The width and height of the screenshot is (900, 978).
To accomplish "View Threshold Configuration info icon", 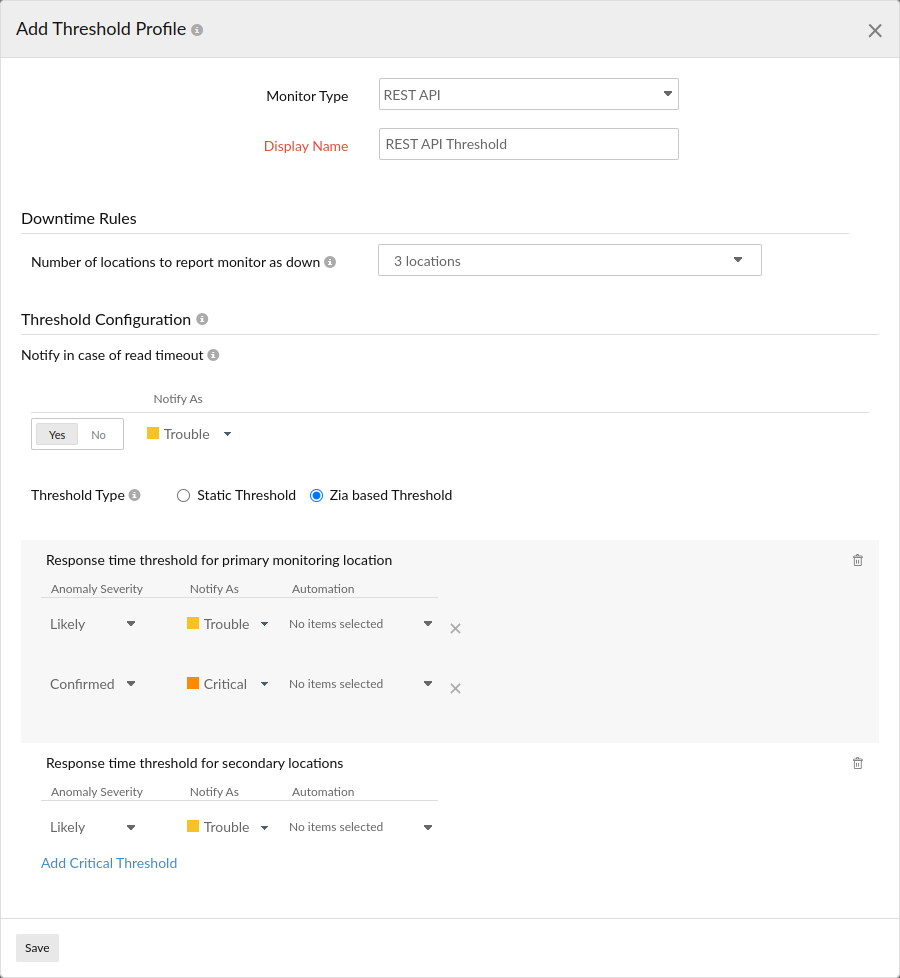I will tap(202, 319).
